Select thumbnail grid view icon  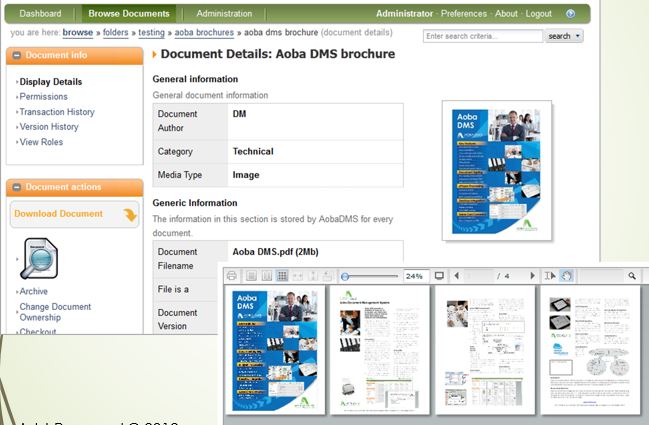tap(282, 276)
